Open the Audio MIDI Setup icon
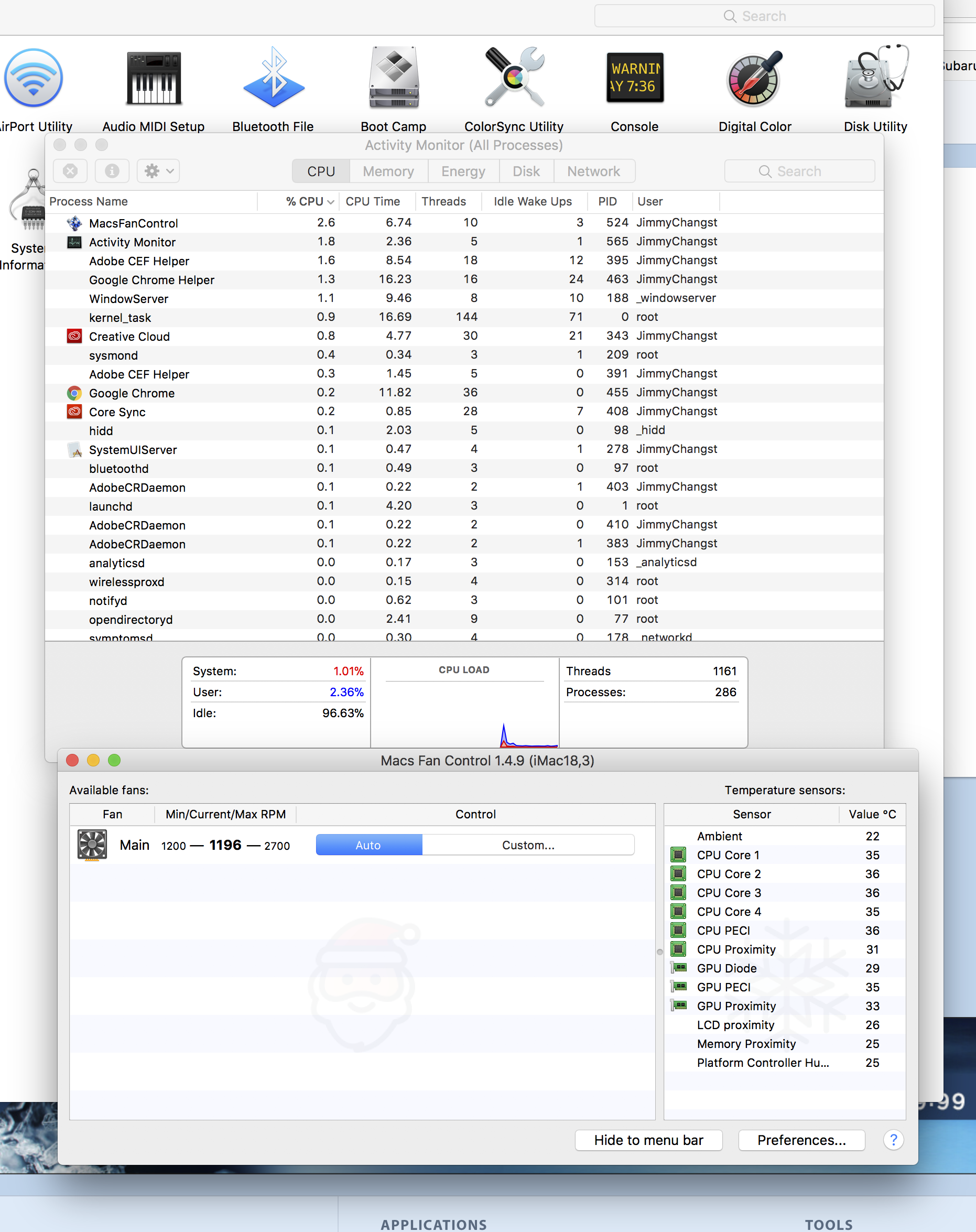The width and height of the screenshot is (976, 1232). (154, 78)
